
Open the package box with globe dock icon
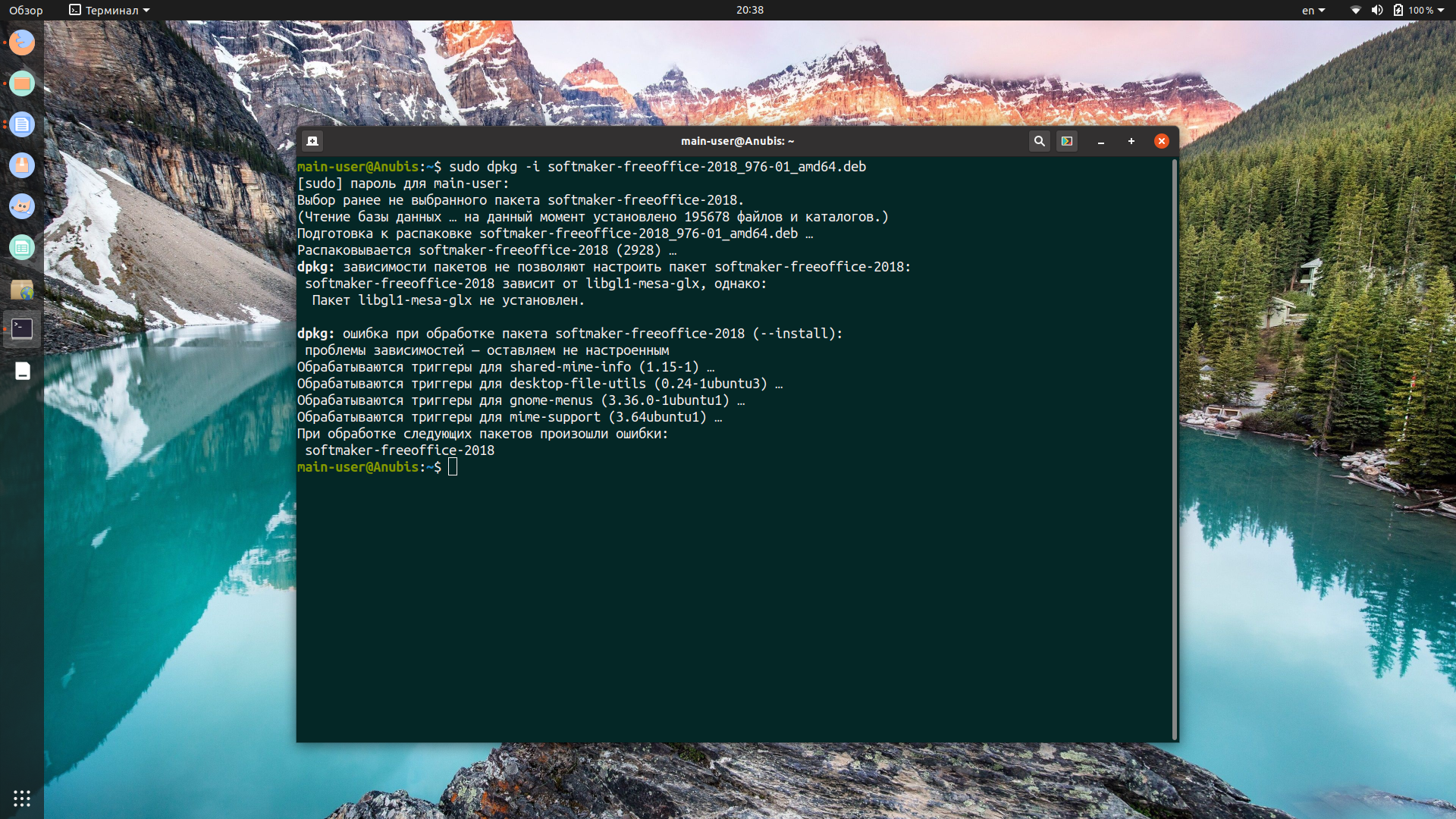[x=22, y=289]
